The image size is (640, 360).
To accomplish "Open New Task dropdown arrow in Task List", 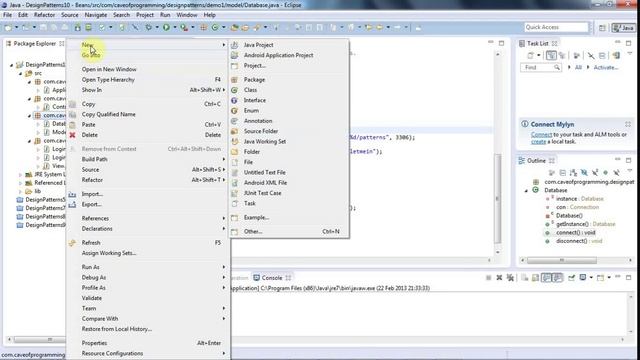I will (x=539, y=56).
